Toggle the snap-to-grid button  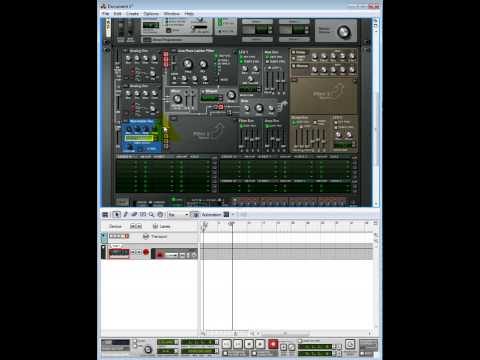click(x=195, y=215)
